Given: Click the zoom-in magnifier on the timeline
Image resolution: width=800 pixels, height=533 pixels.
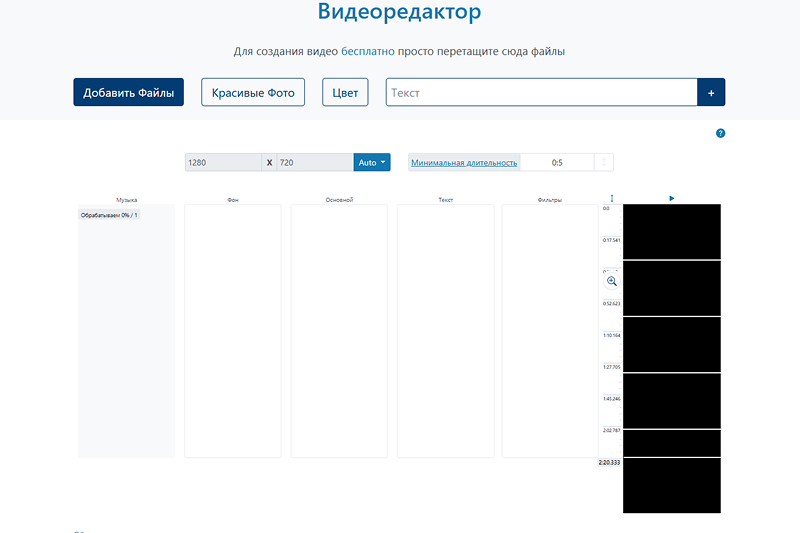Looking at the screenshot, I should click(612, 282).
